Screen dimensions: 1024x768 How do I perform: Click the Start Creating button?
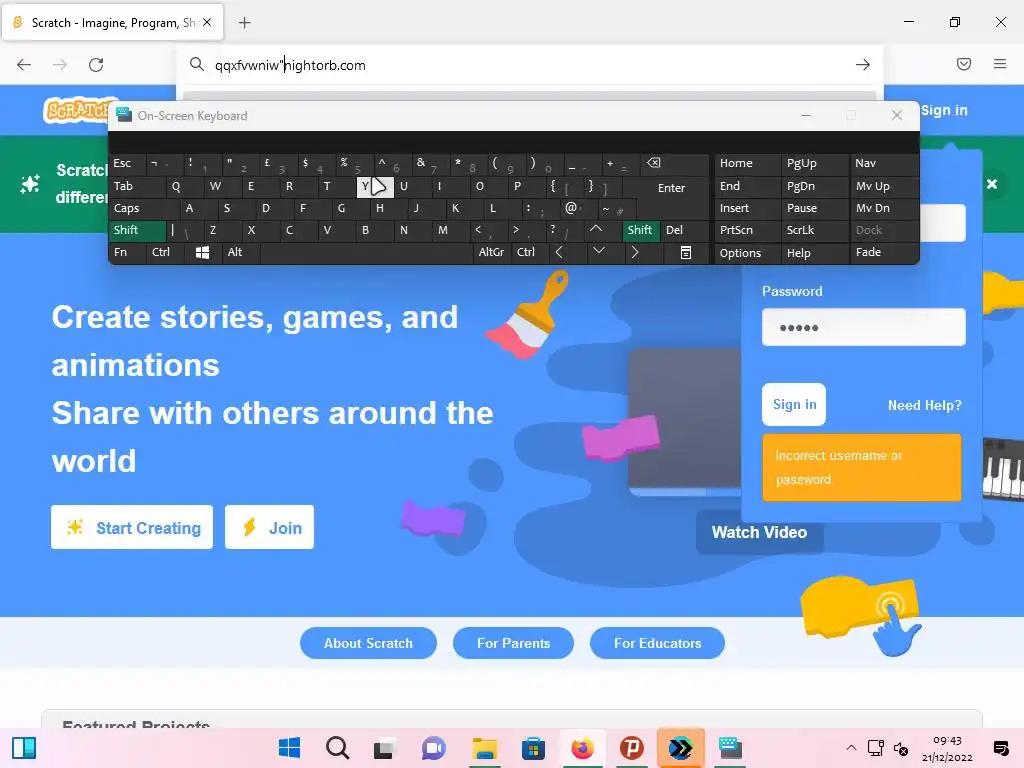tap(132, 527)
